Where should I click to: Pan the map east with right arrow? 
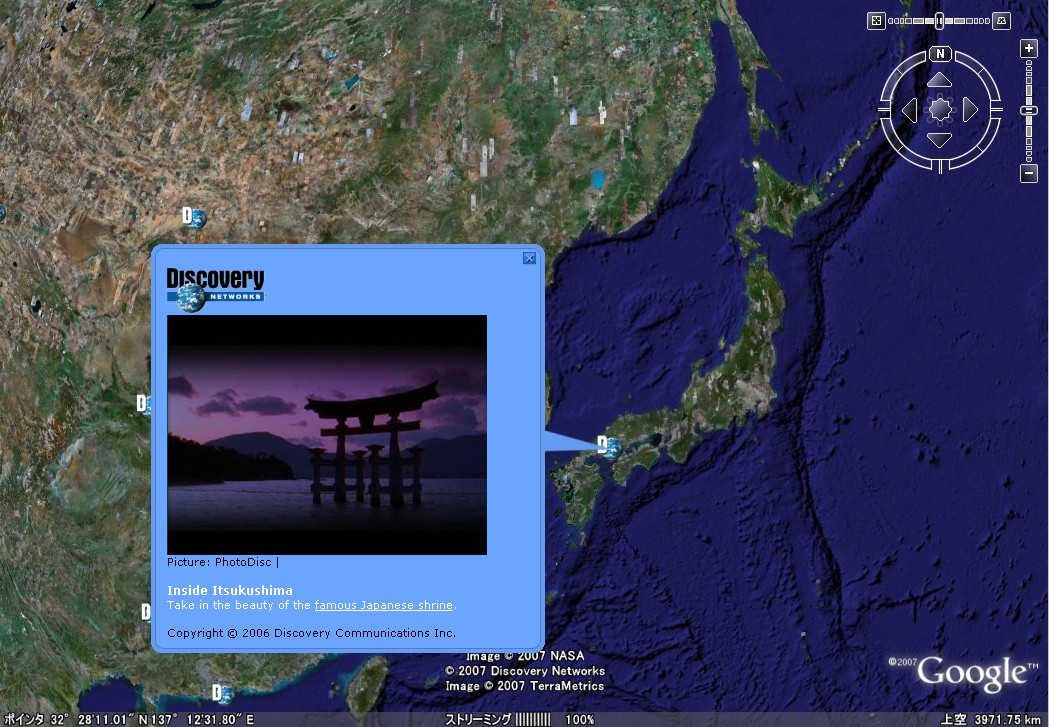click(970, 110)
